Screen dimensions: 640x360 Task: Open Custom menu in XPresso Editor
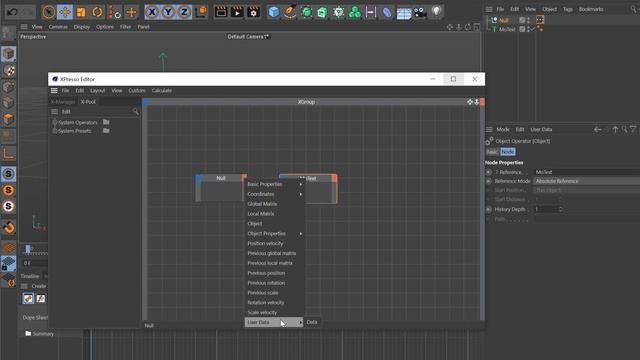[x=137, y=90]
